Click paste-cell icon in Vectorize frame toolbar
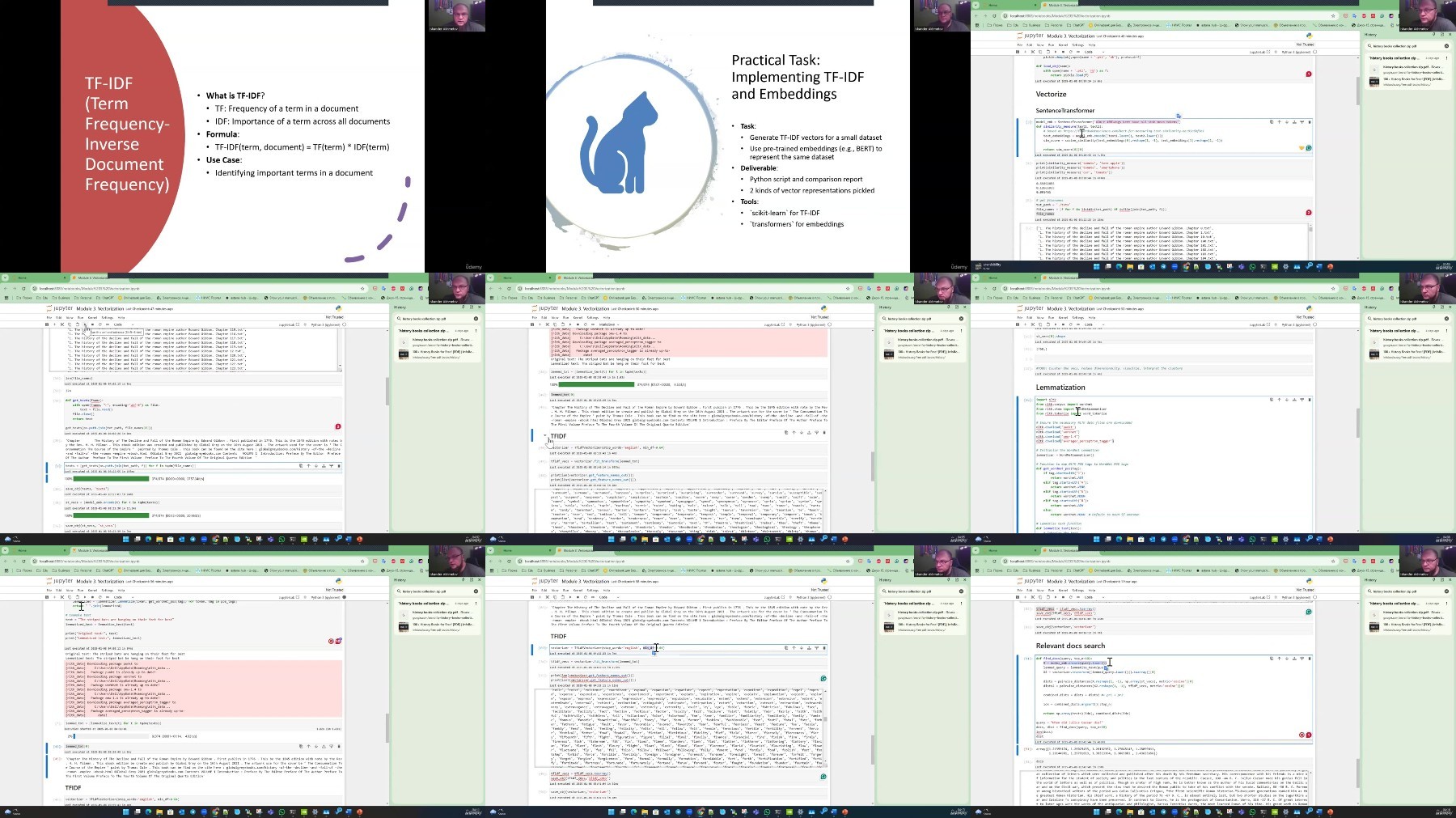 pos(1048,52)
